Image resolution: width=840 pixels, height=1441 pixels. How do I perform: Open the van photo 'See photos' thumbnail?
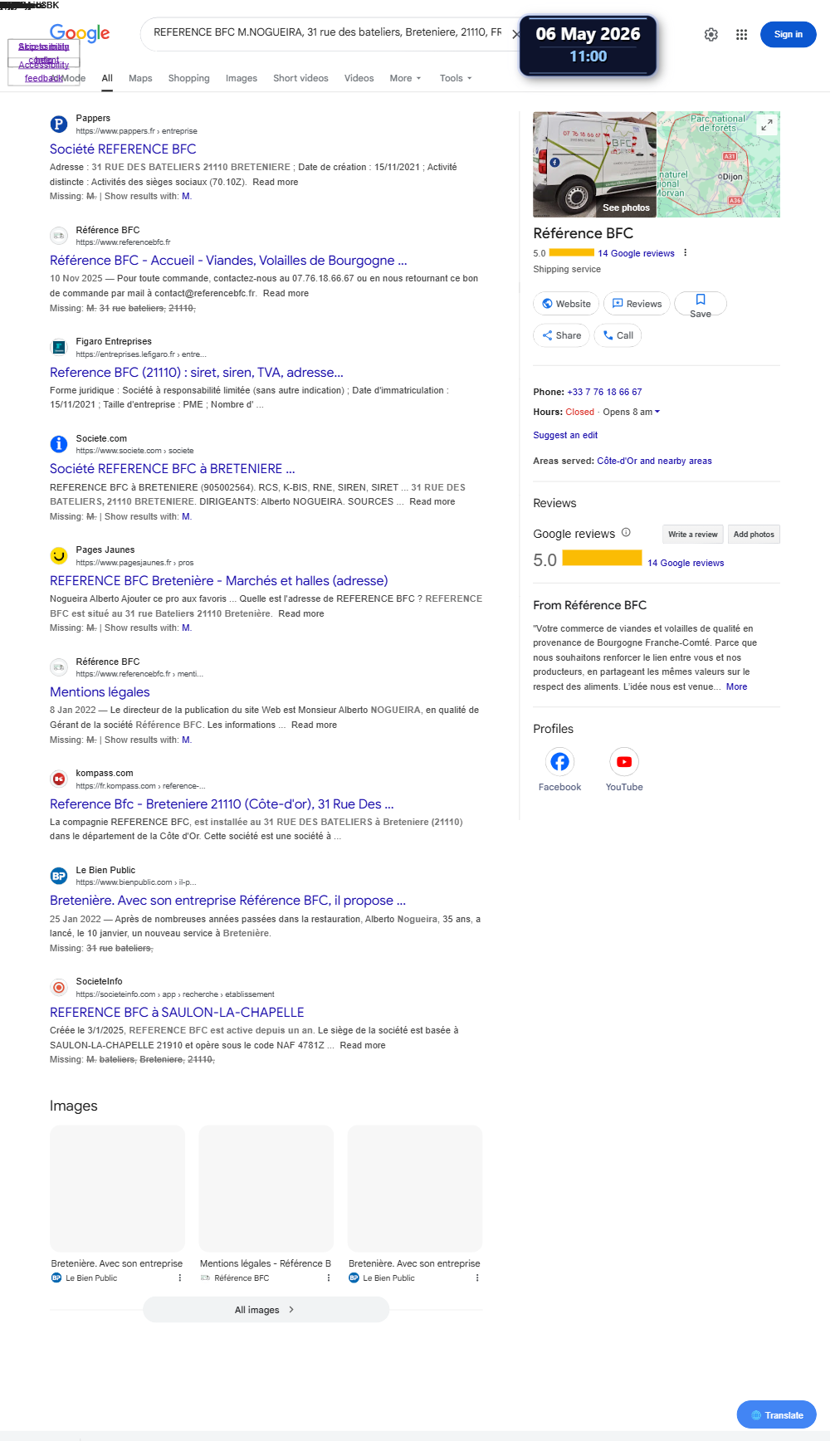point(594,164)
